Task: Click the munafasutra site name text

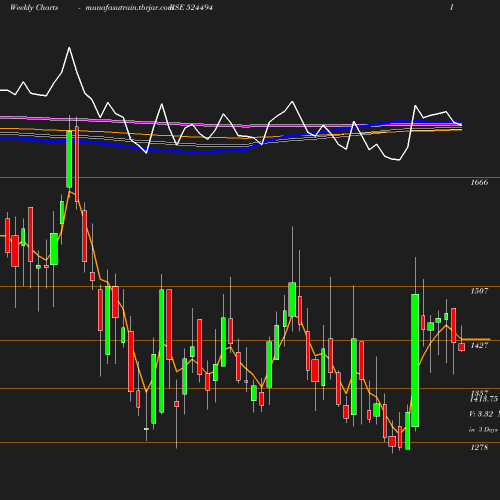Action: tap(129, 8)
